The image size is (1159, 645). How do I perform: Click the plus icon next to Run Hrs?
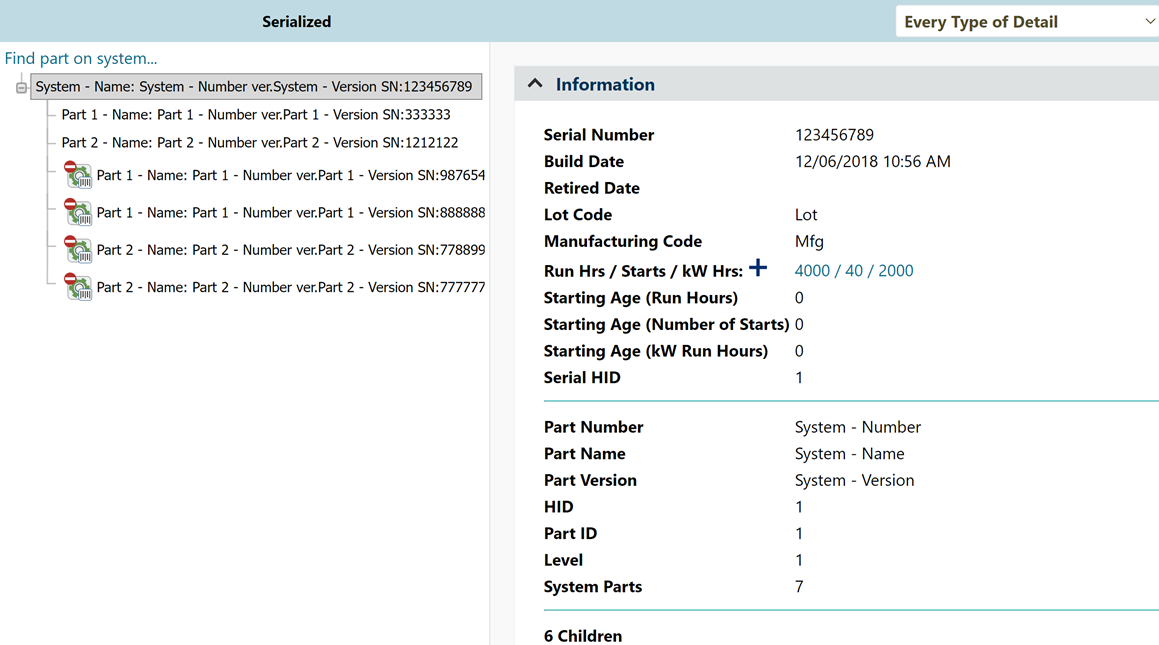click(758, 268)
